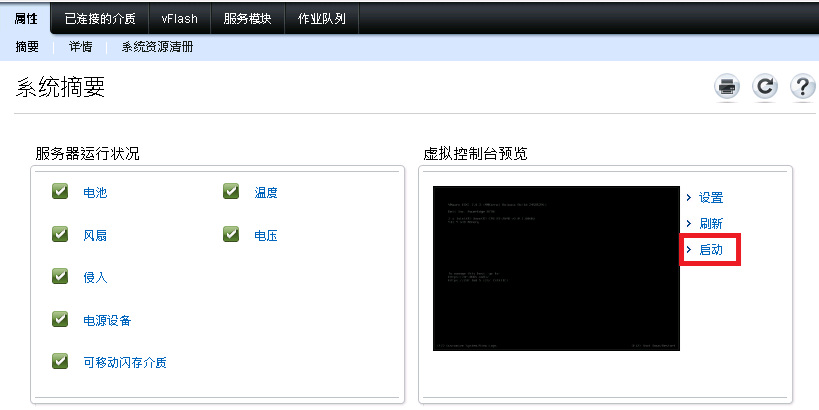Click 启动 to launch virtual console
Viewport: 819px width, 410px height.
(x=710, y=249)
